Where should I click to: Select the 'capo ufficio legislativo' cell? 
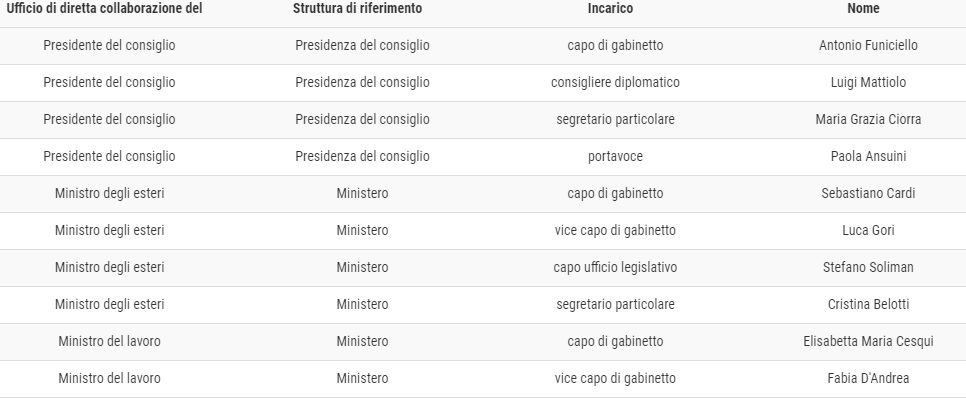(x=615, y=267)
